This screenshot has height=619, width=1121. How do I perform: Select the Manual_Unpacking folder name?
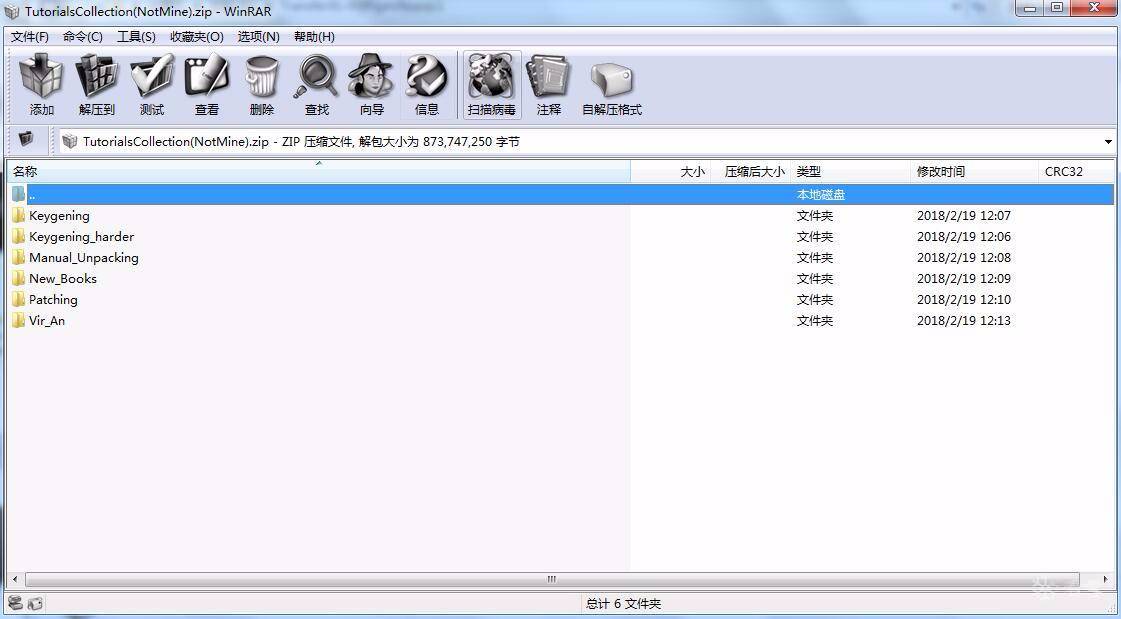click(x=84, y=257)
